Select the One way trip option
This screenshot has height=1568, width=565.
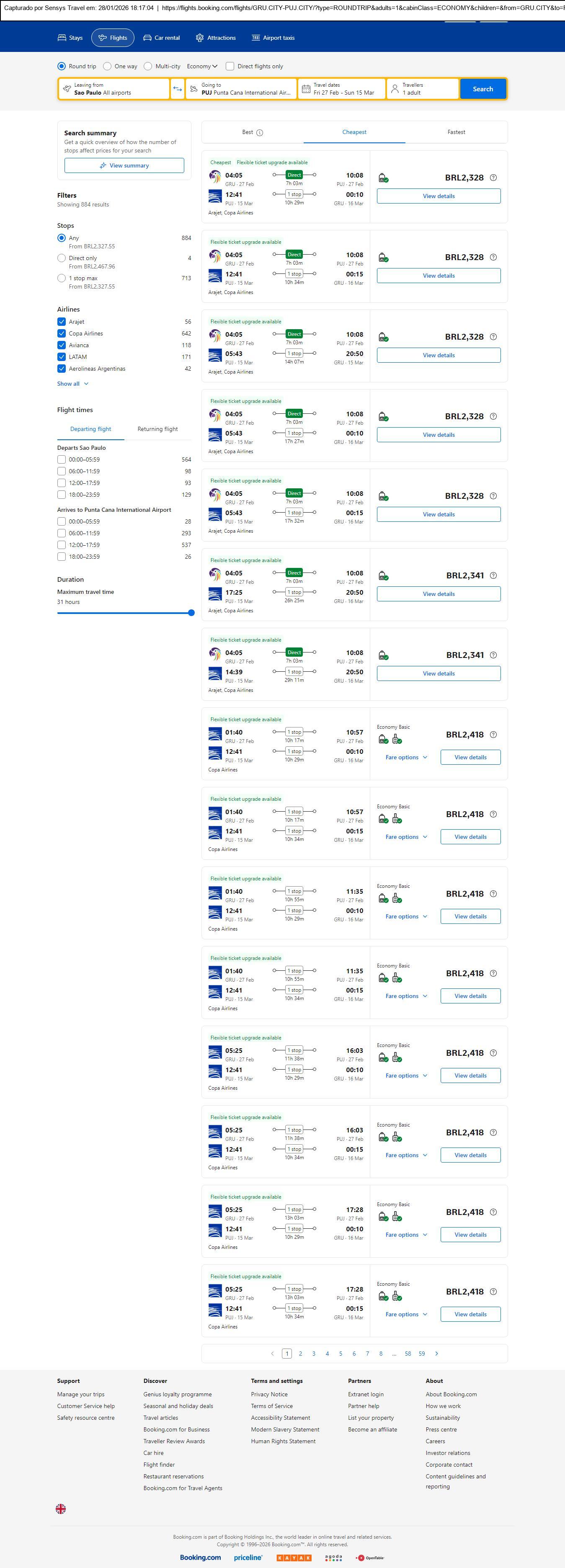coord(107,66)
